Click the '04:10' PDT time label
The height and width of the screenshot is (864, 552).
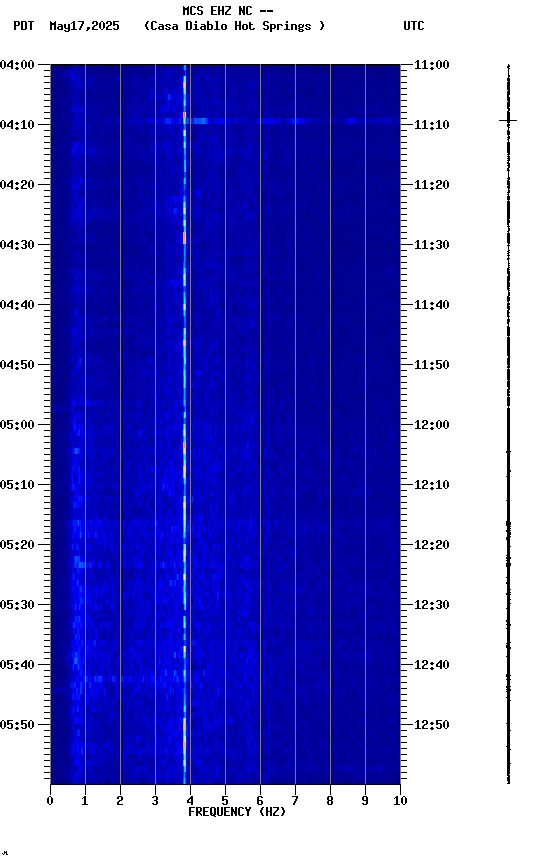click(x=17, y=125)
